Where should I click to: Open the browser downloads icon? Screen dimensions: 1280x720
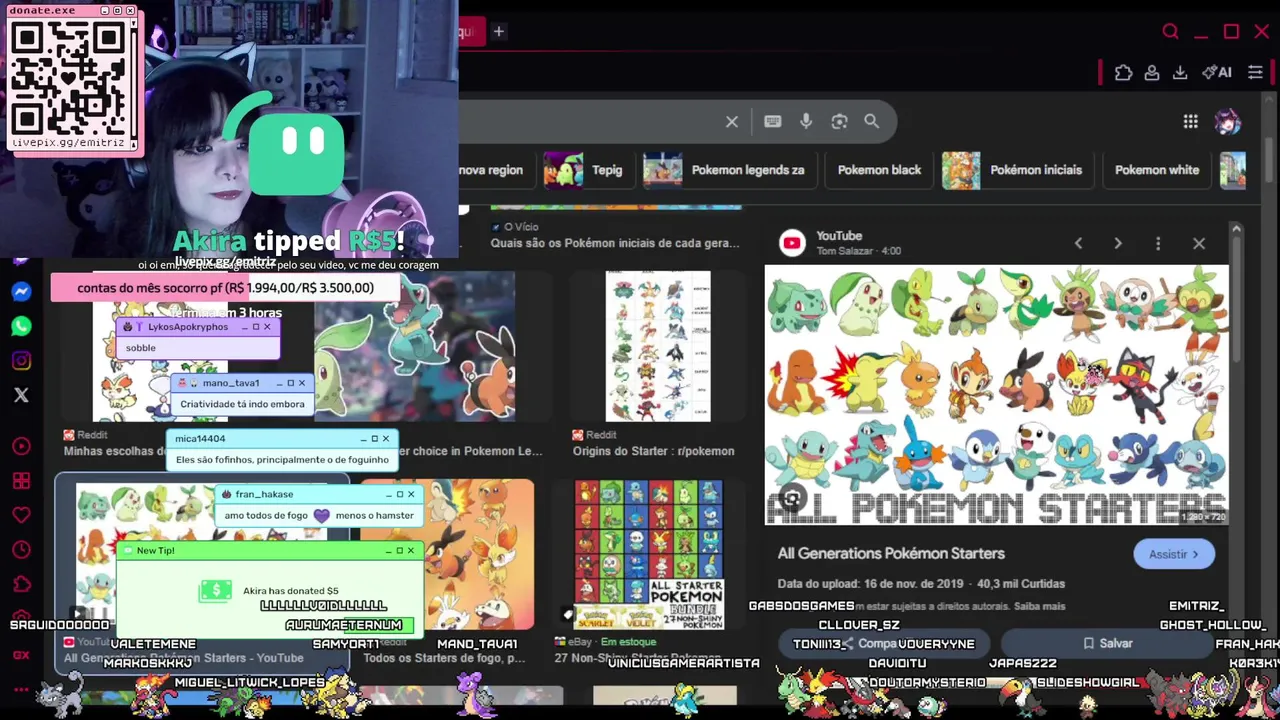(1180, 72)
